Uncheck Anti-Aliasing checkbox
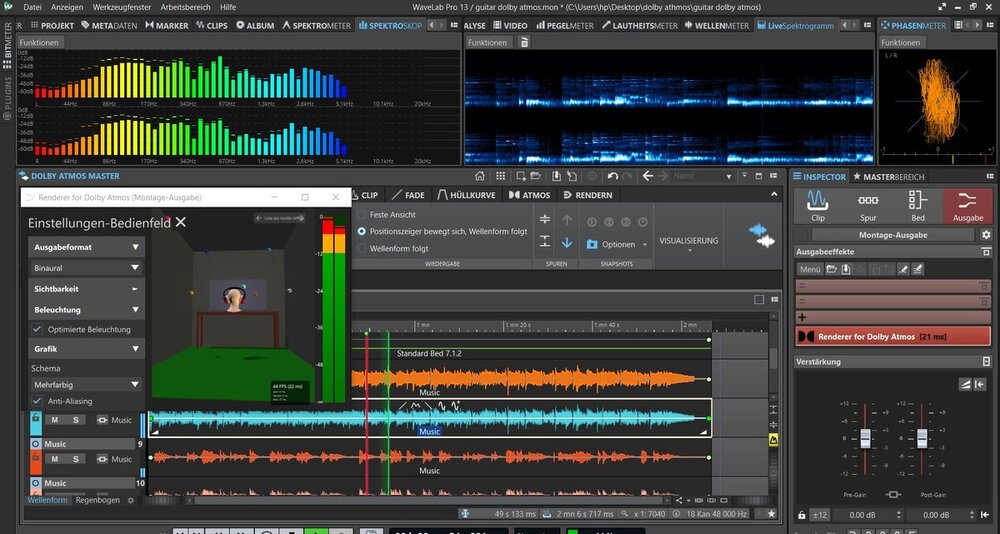Screen dimensions: 1000x534 point(37,401)
